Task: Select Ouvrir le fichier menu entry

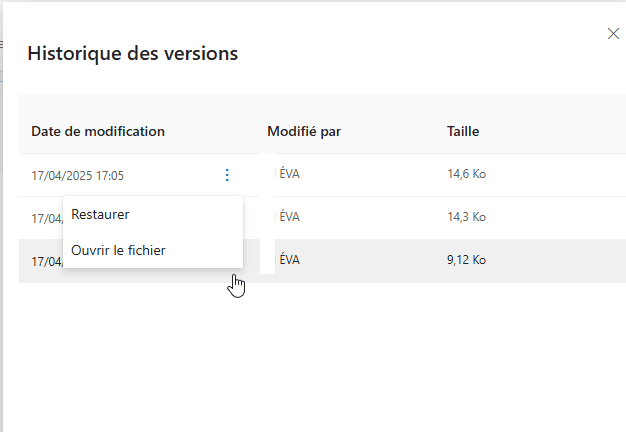Action: (118, 250)
